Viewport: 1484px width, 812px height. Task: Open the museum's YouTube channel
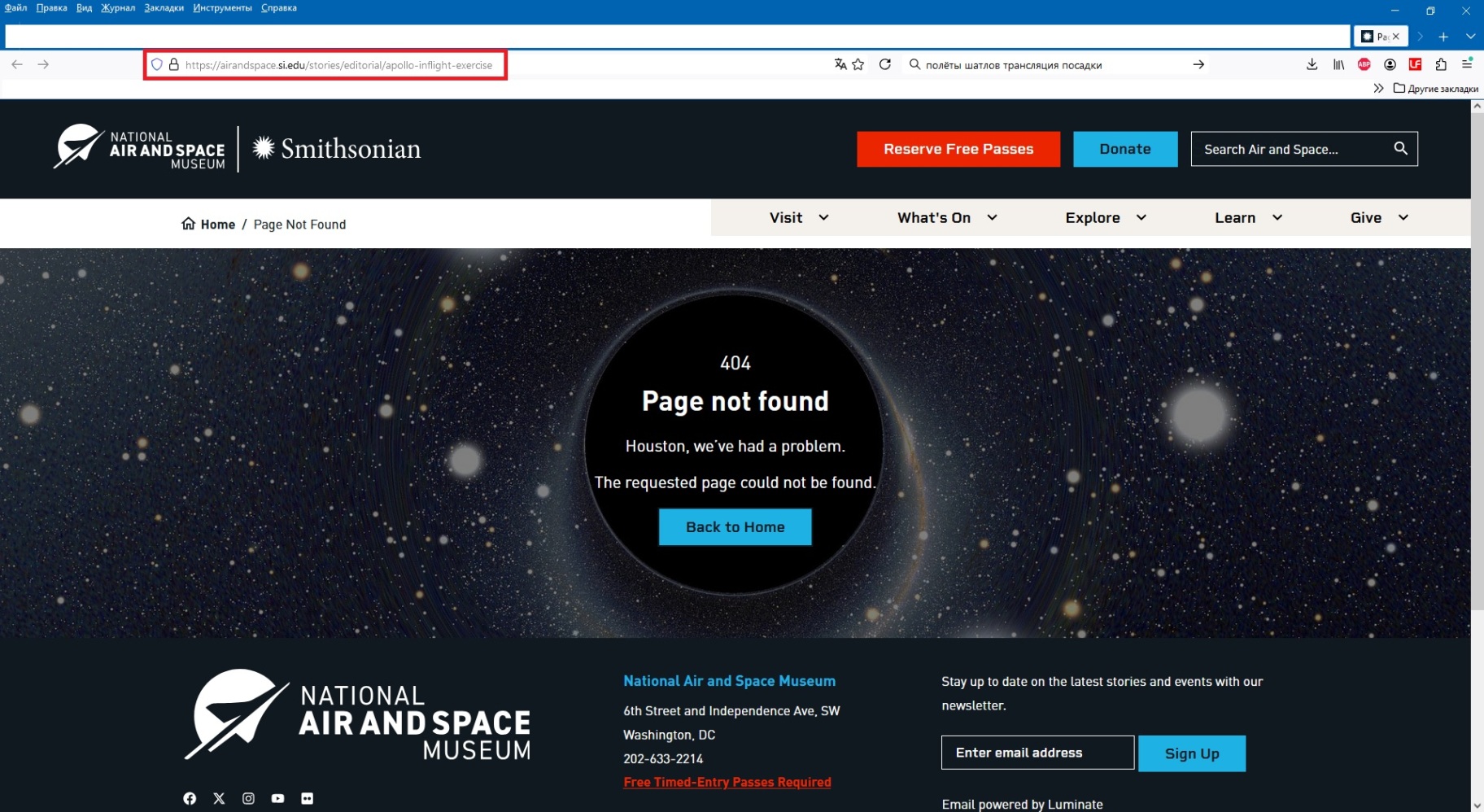[277, 798]
